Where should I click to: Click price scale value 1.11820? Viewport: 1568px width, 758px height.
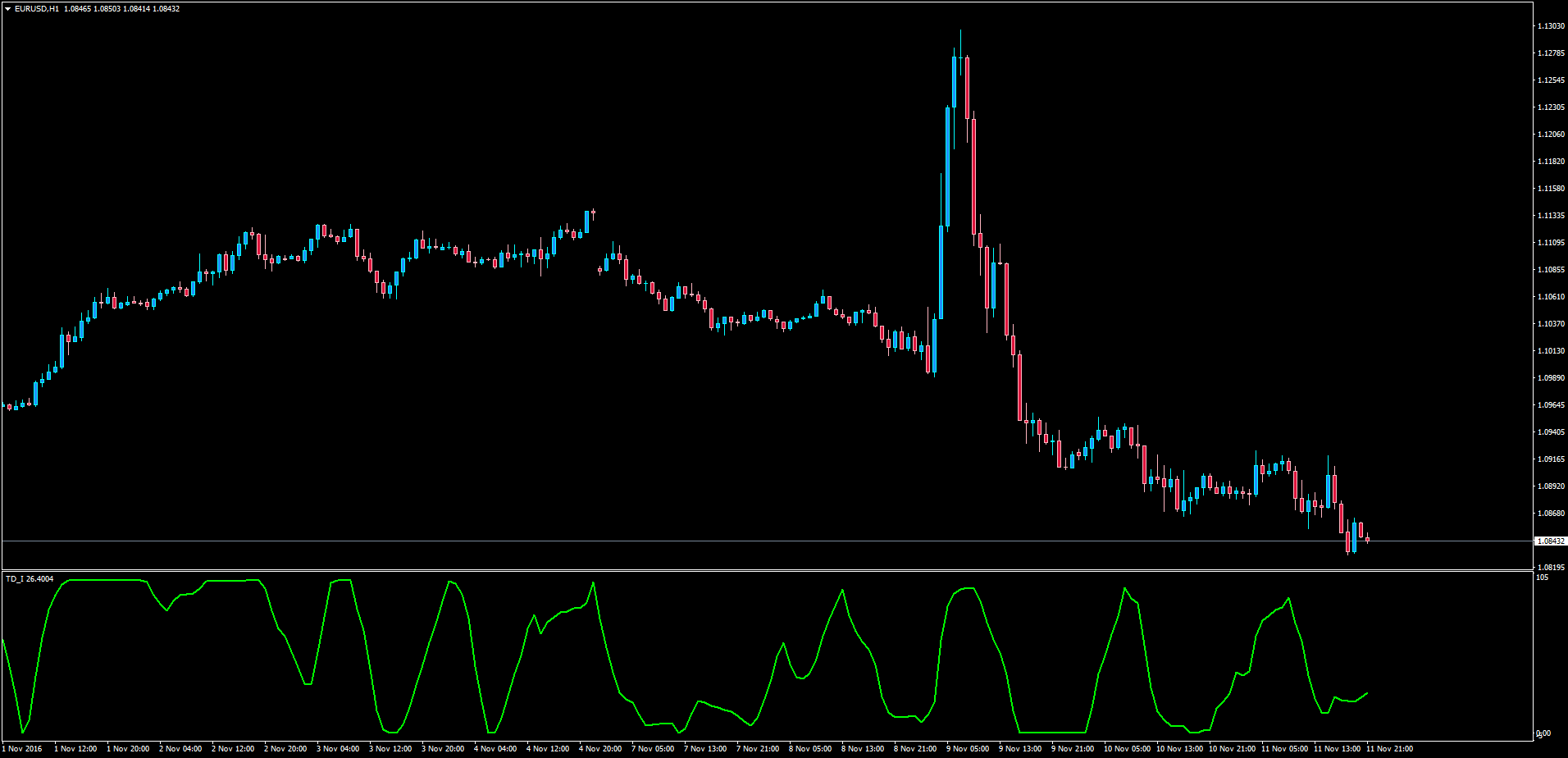1552,162
